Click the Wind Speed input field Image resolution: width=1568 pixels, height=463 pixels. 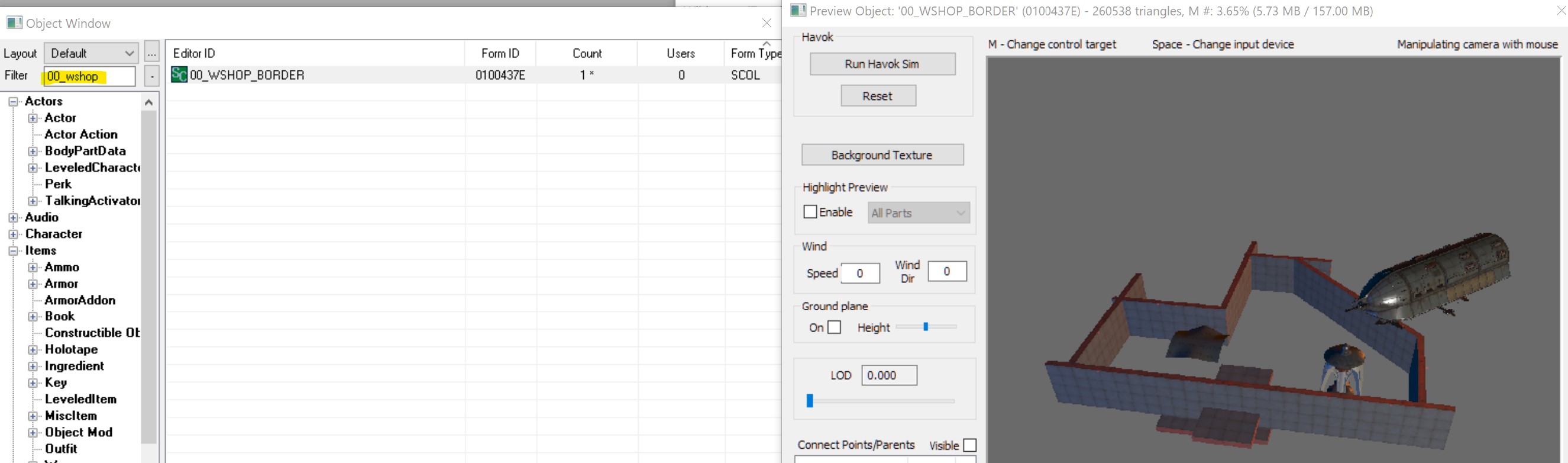point(860,273)
